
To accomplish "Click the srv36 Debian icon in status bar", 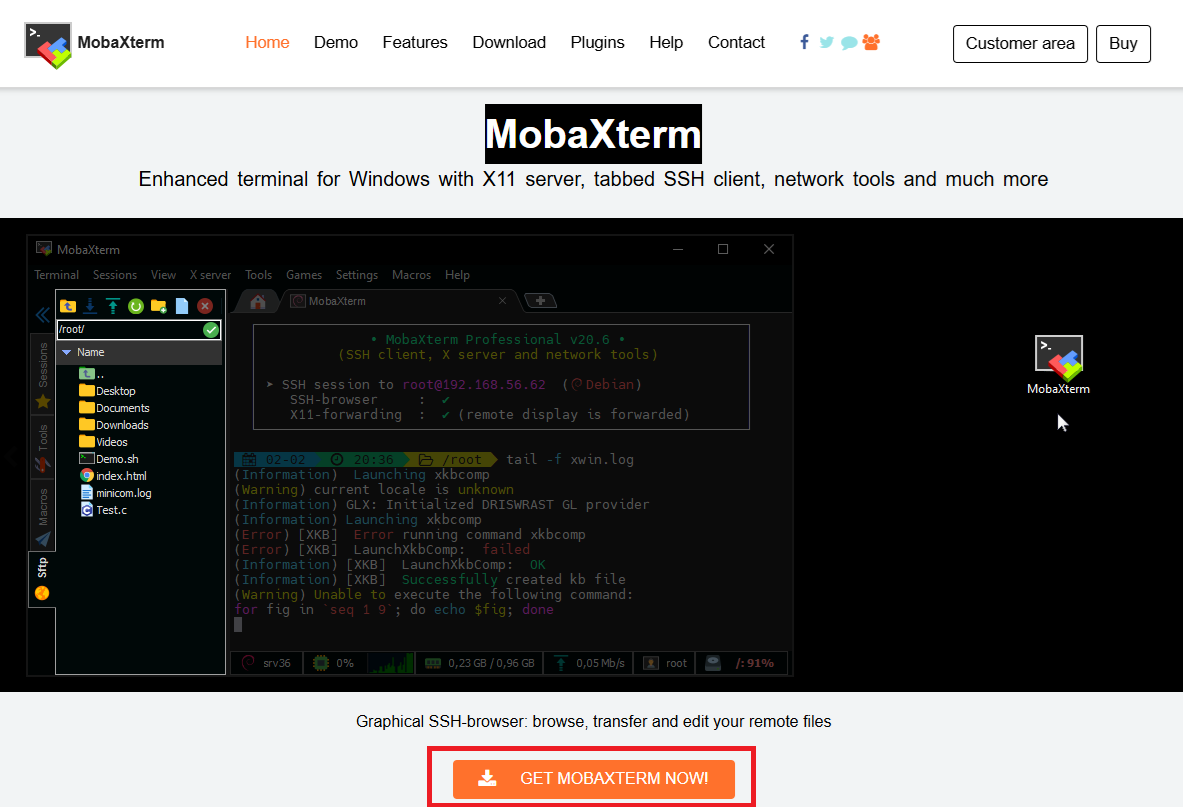I will (248, 663).
